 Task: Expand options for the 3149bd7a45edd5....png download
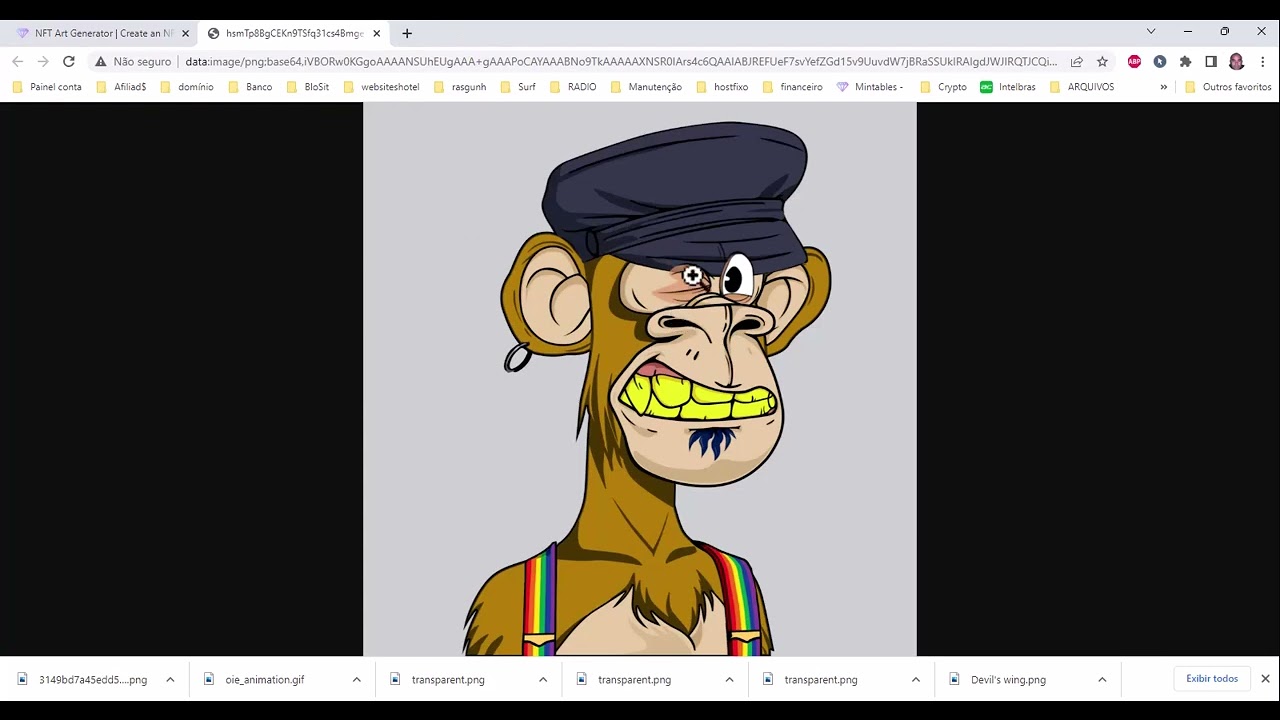click(170, 680)
